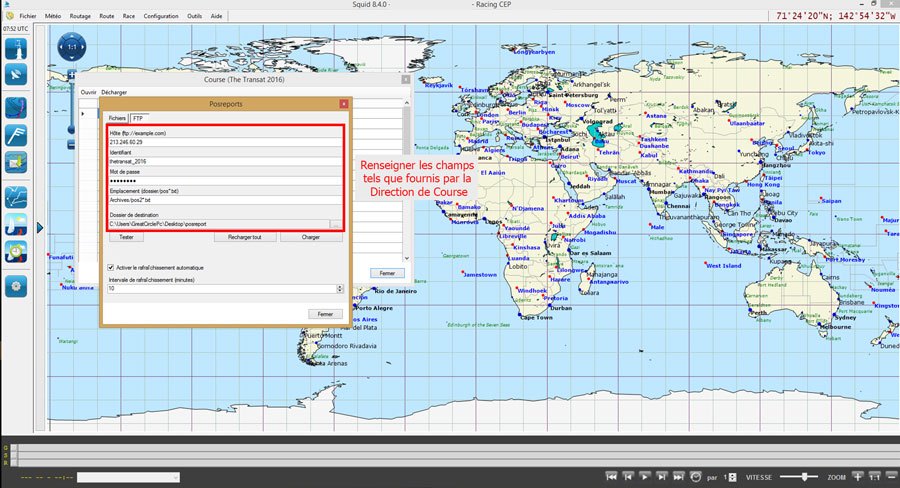Click the satellite dish icon
Image resolution: width=900 pixels, height=488 pixels.
click(16, 74)
